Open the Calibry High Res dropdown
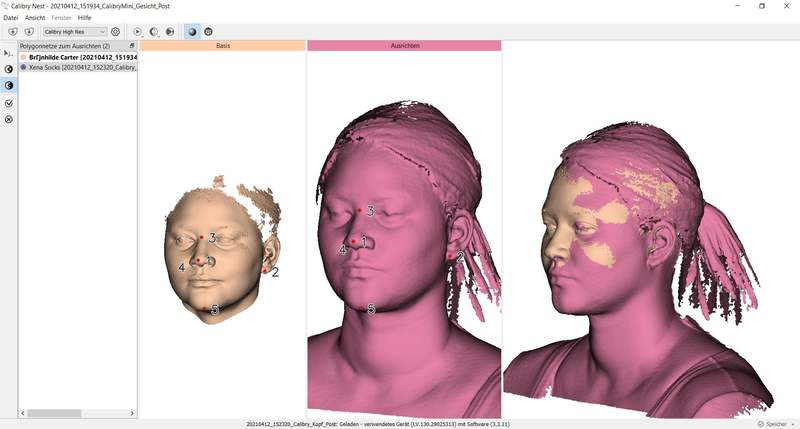This screenshot has height=429, width=800. click(x=74, y=32)
